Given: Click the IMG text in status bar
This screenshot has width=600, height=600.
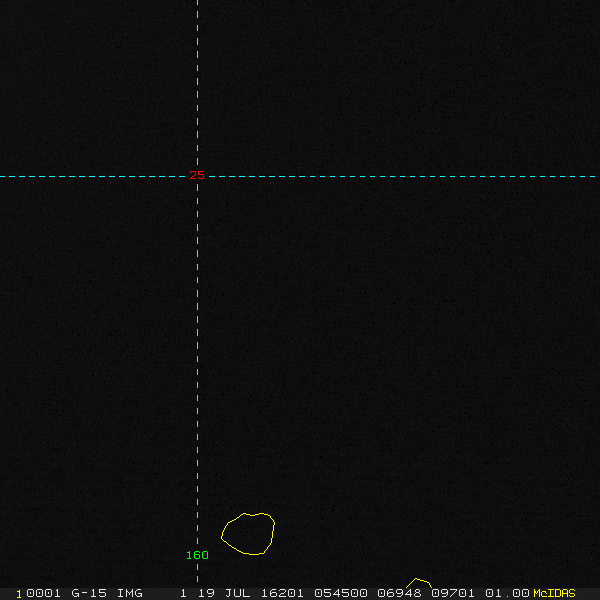Looking at the screenshot, I should tap(130, 593).
